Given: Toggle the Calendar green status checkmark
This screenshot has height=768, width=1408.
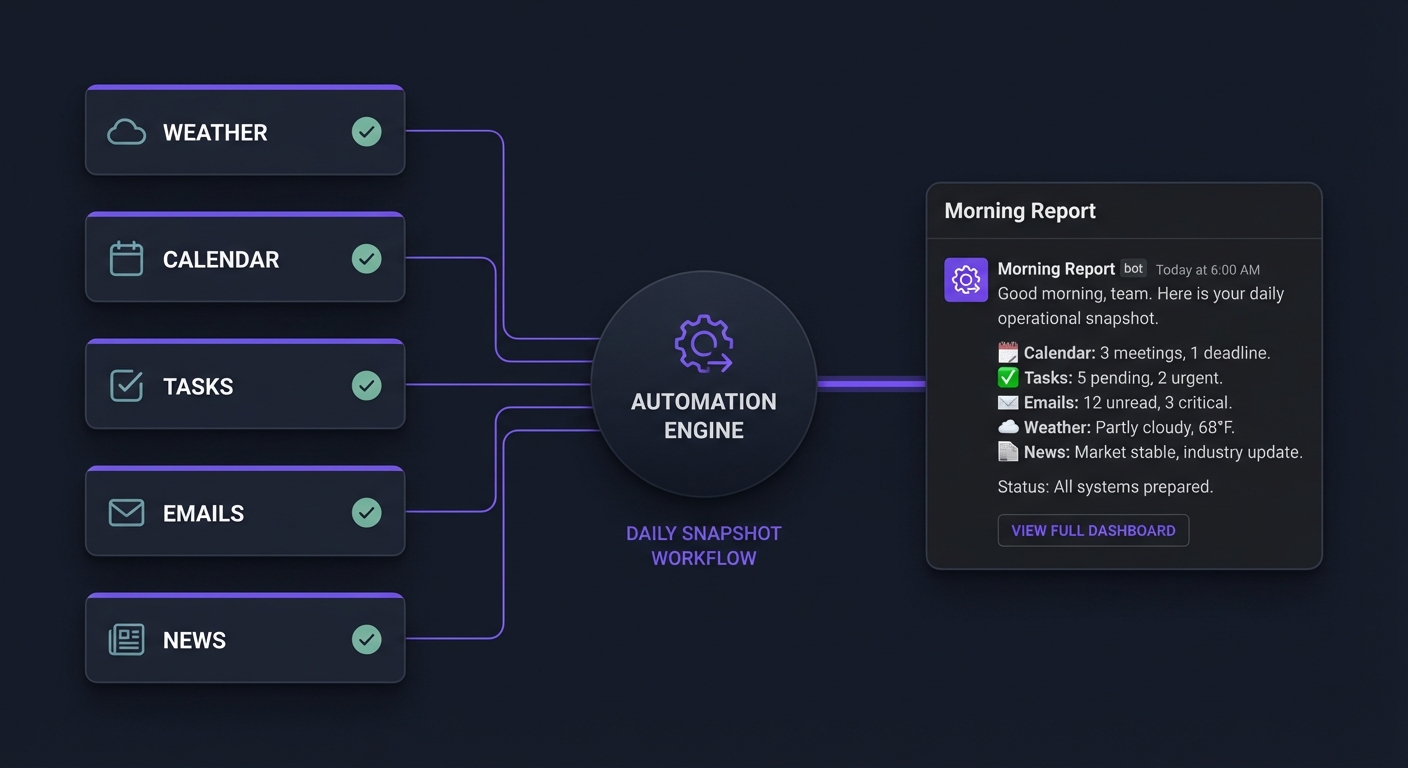Looking at the screenshot, I should click(367, 259).
